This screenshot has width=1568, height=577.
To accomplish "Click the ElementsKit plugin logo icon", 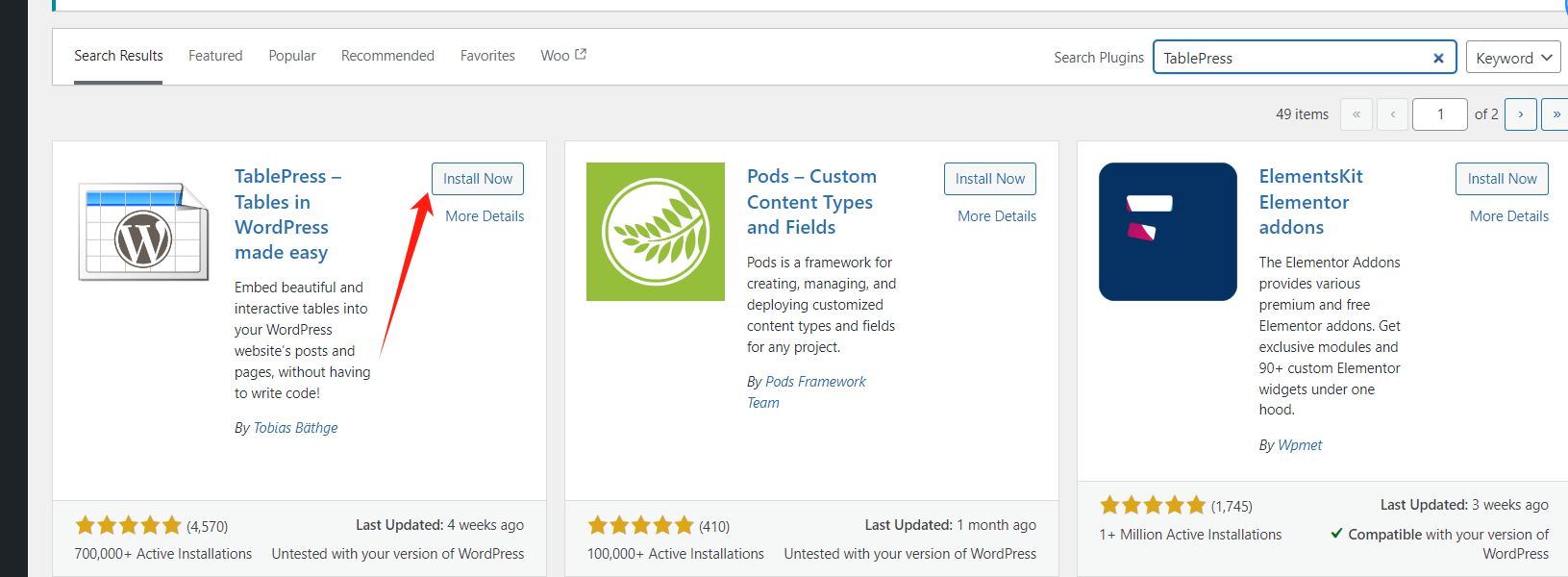I will click(x=1167, y=231).
